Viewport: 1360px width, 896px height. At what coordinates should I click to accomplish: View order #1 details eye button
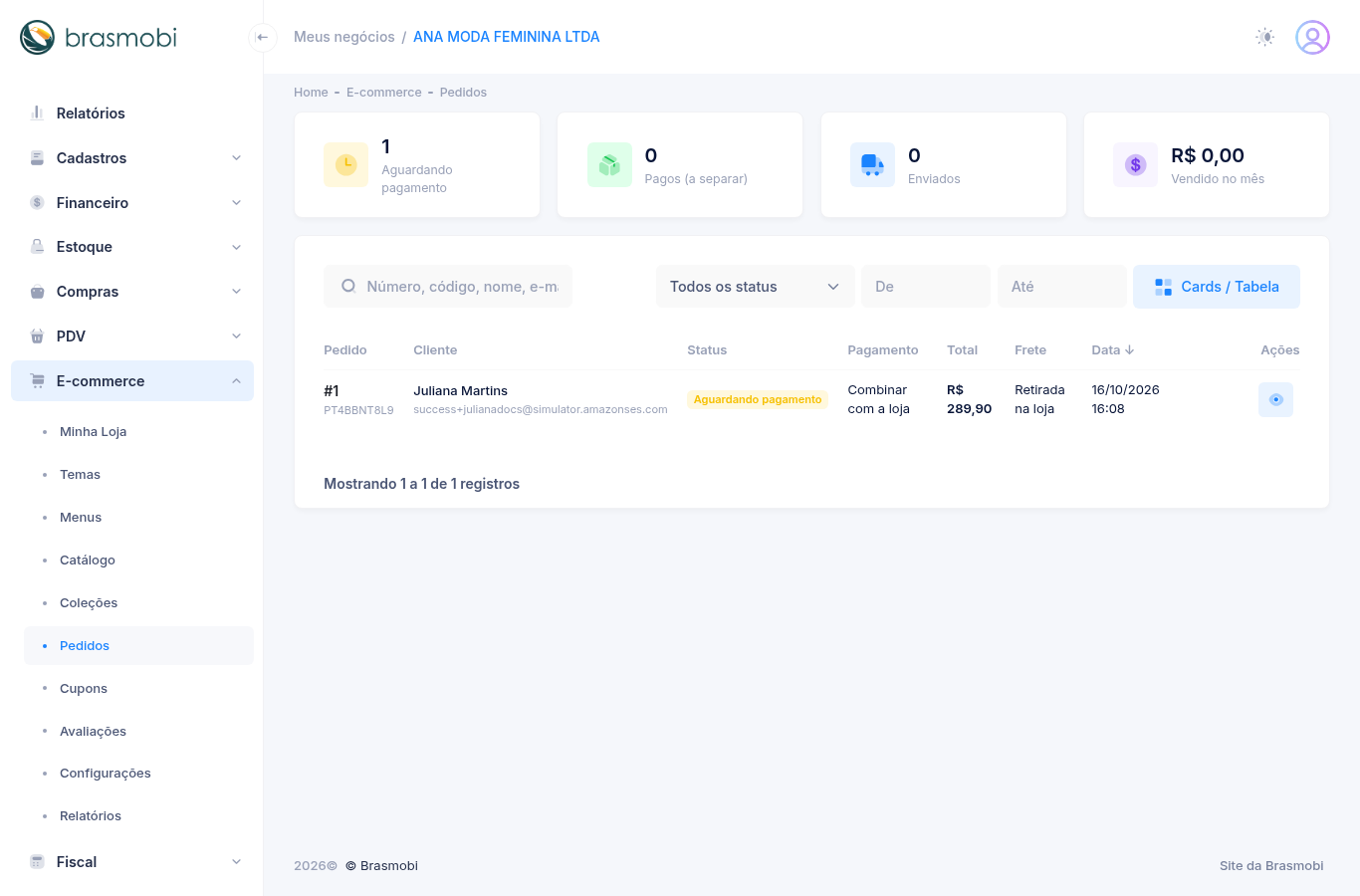point(1275,399)
